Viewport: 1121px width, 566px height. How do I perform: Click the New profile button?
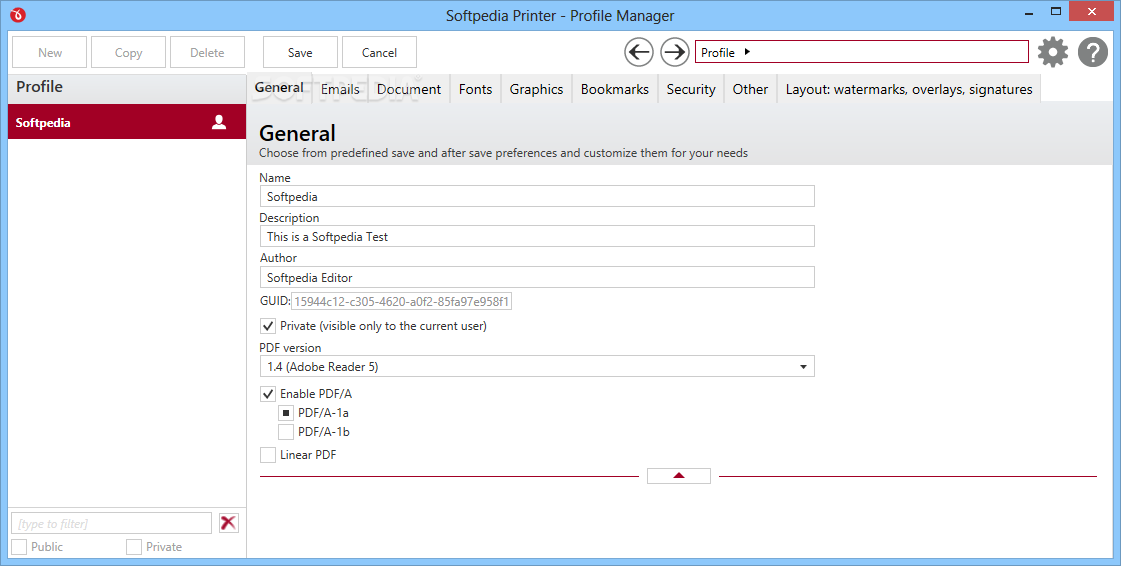point(50,52)
